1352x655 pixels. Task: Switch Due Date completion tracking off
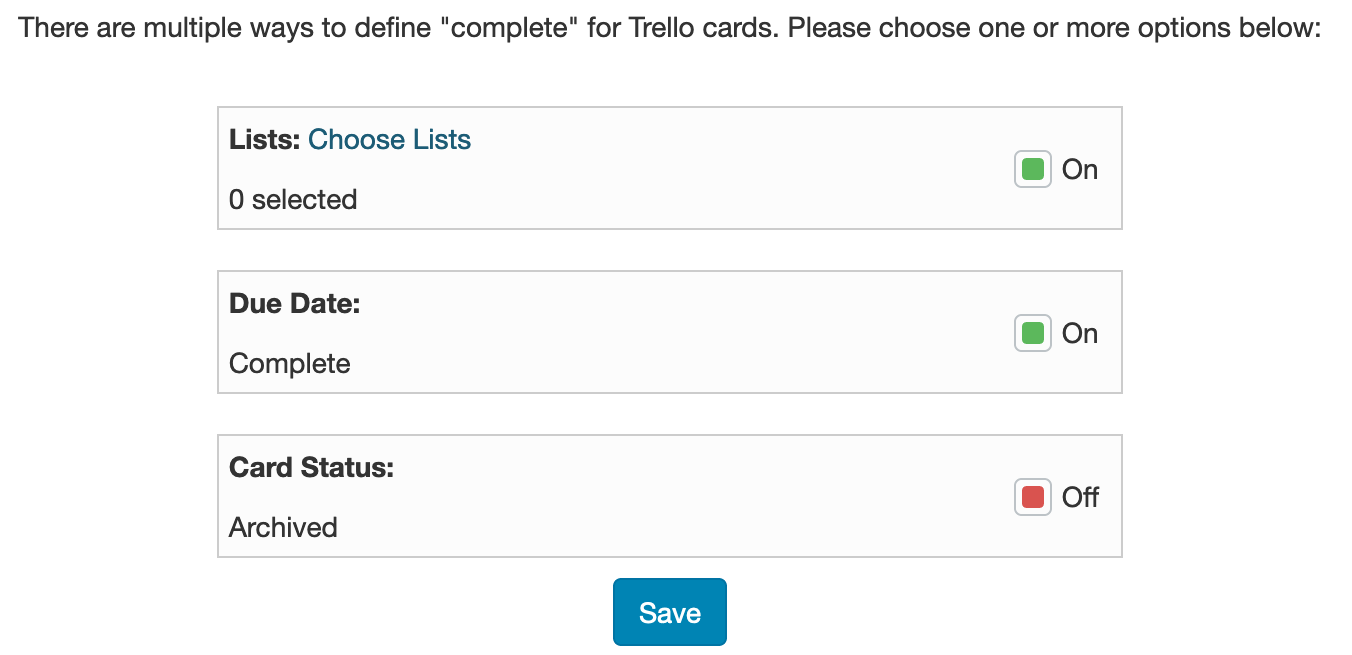tap(1032, 333)
